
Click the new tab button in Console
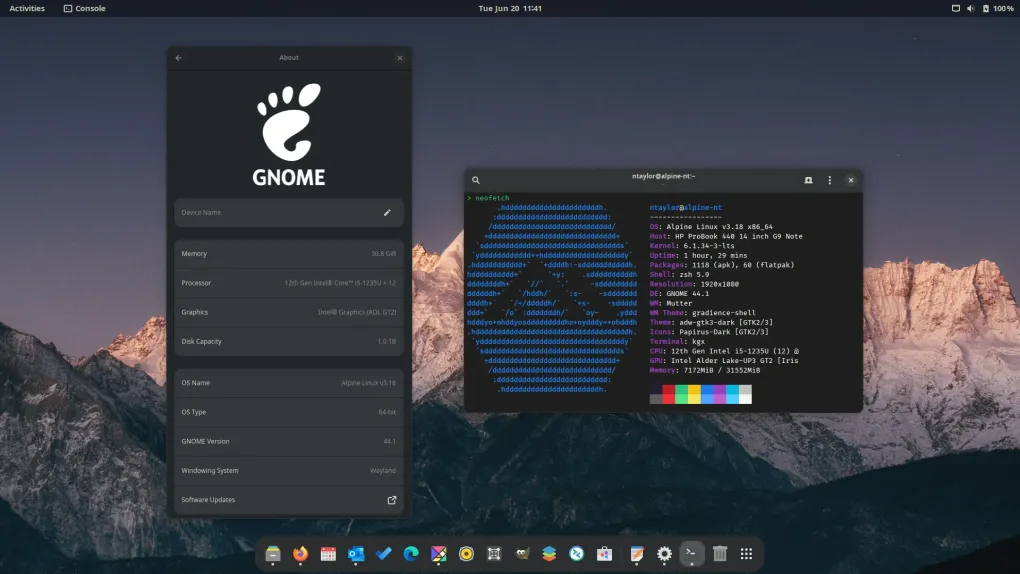pos(808,180)
